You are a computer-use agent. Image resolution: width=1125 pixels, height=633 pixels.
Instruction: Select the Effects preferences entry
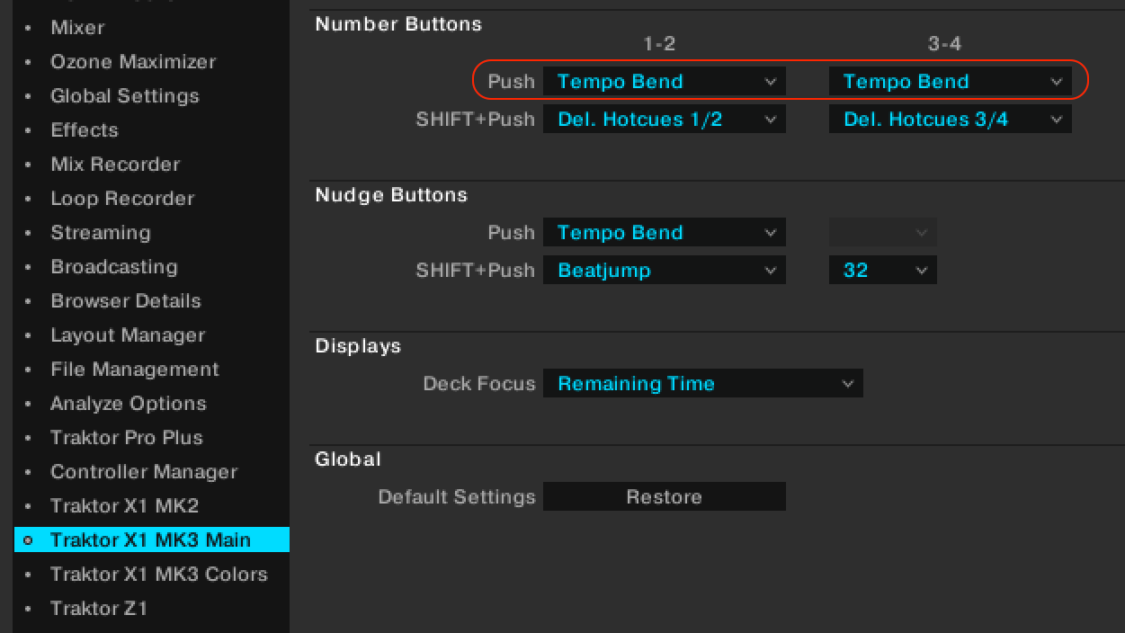coord(84,130)
